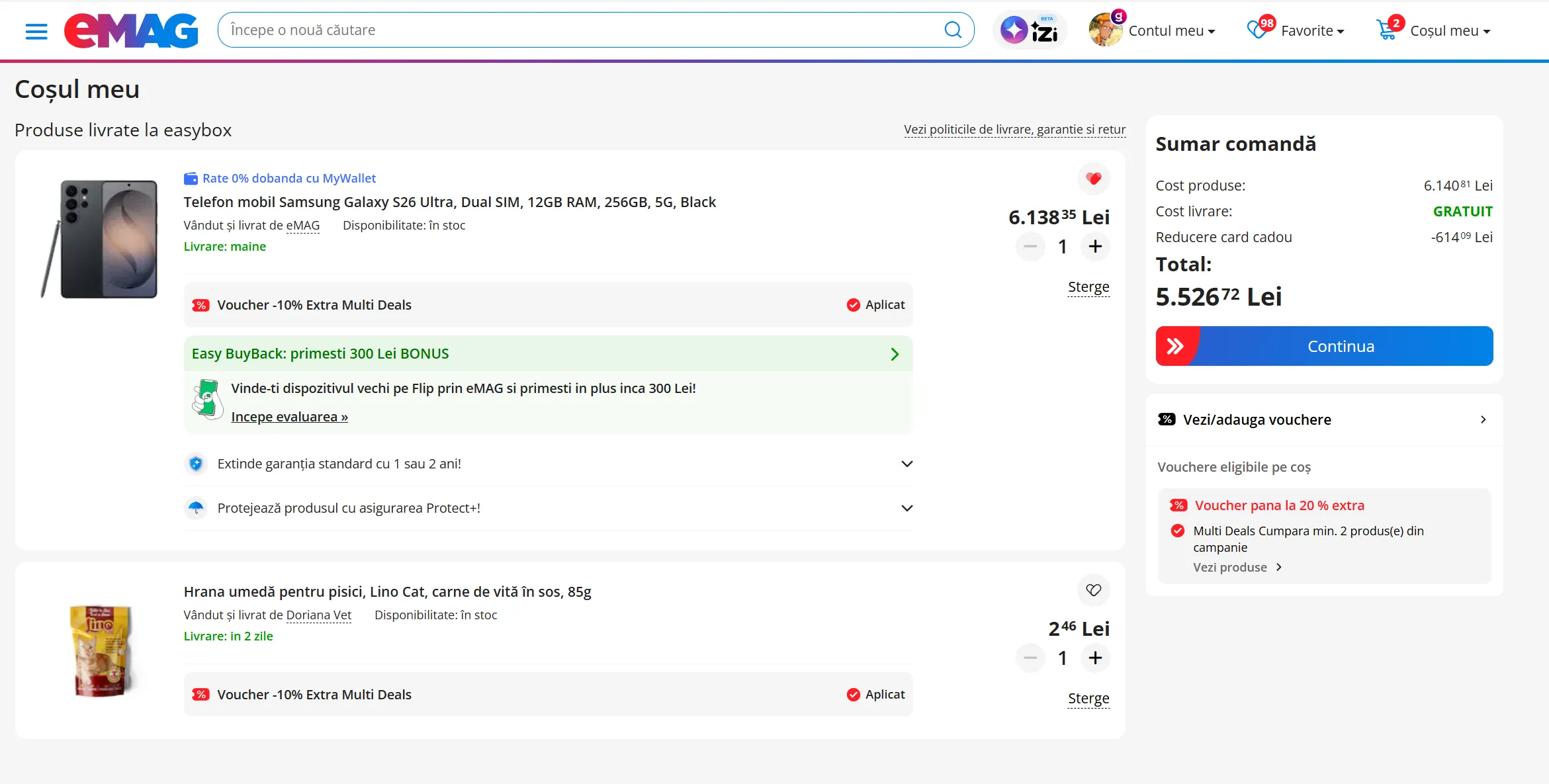Increase Samsung Galaxy quantity with plus
This screenshot has height=784, width=1549.
1095,246
